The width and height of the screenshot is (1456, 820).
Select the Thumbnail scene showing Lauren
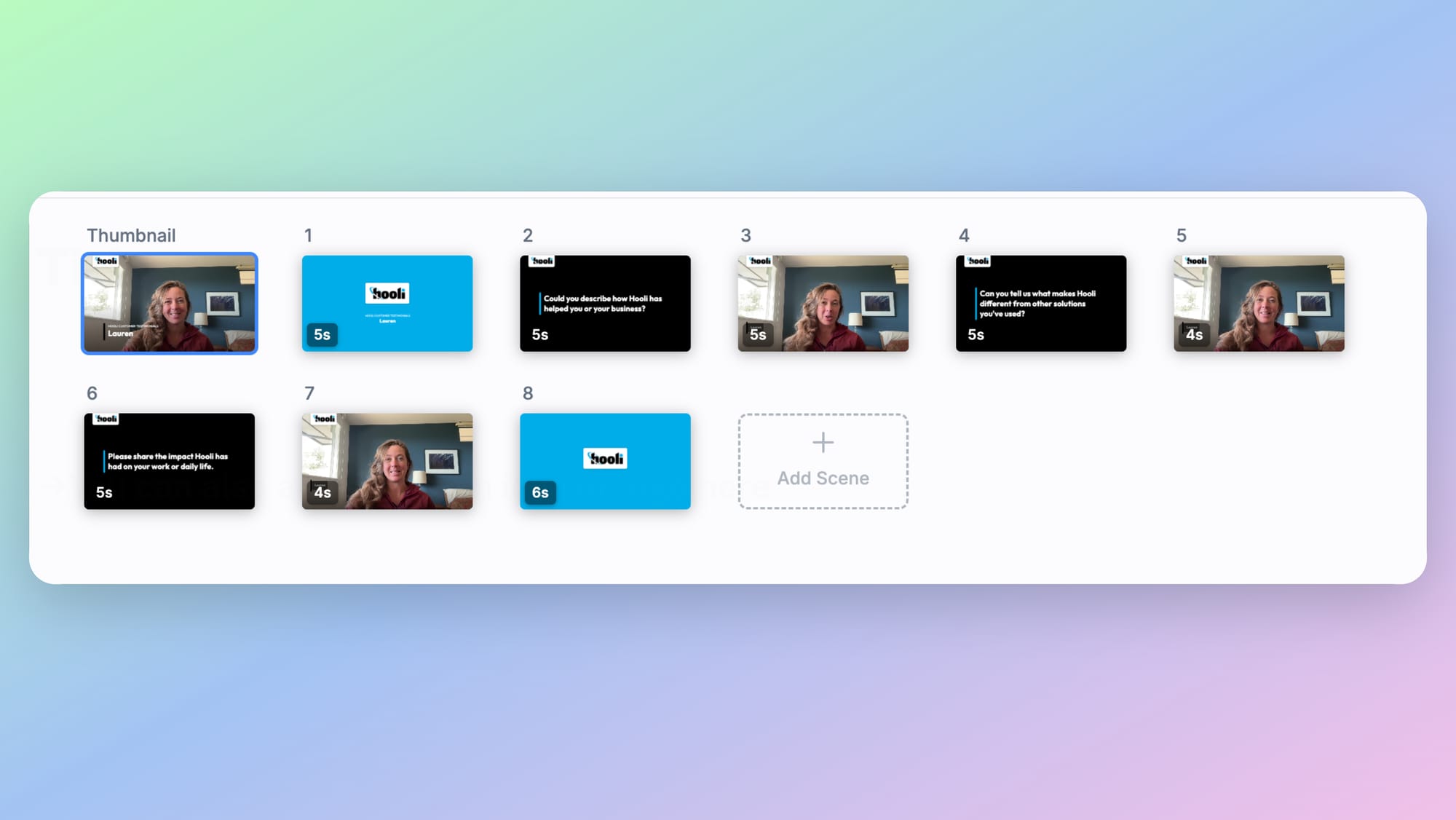coord(169,303)
